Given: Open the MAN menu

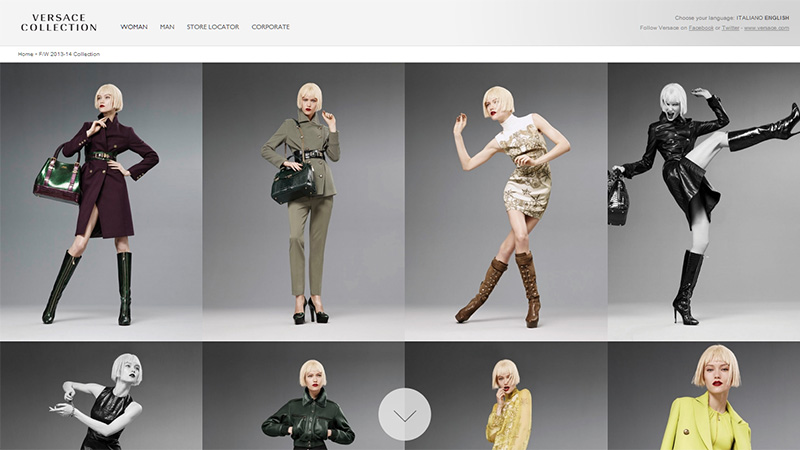Looking at the screenshot, I should 167,27.
